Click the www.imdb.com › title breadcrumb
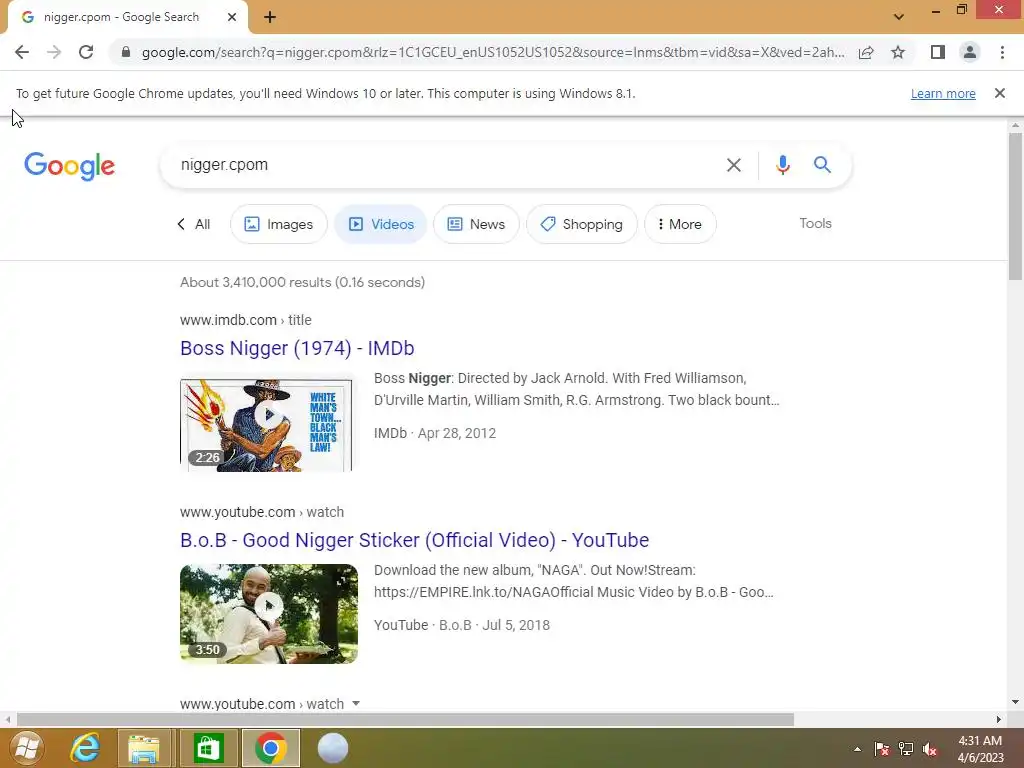 [x=246, y=320]
